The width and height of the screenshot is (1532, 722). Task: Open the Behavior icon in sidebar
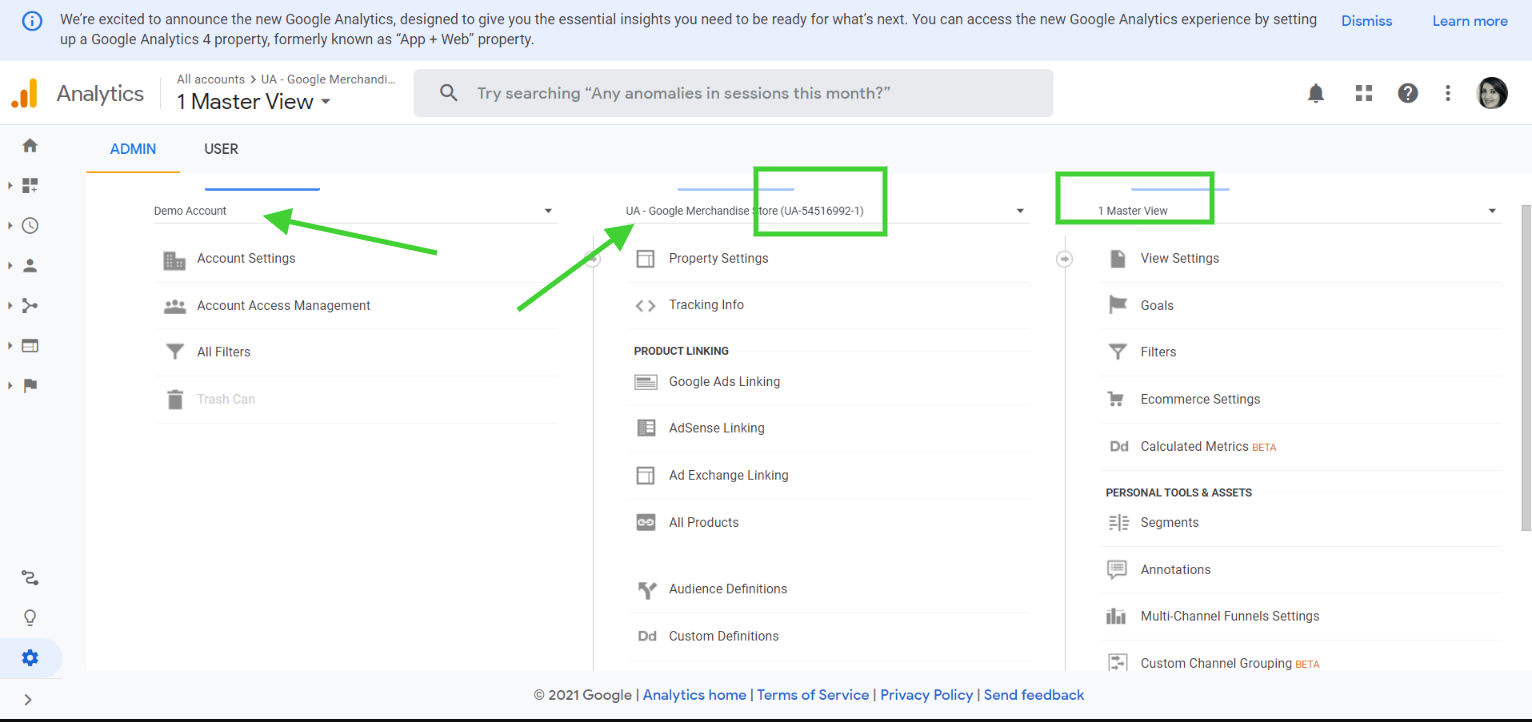30,345
